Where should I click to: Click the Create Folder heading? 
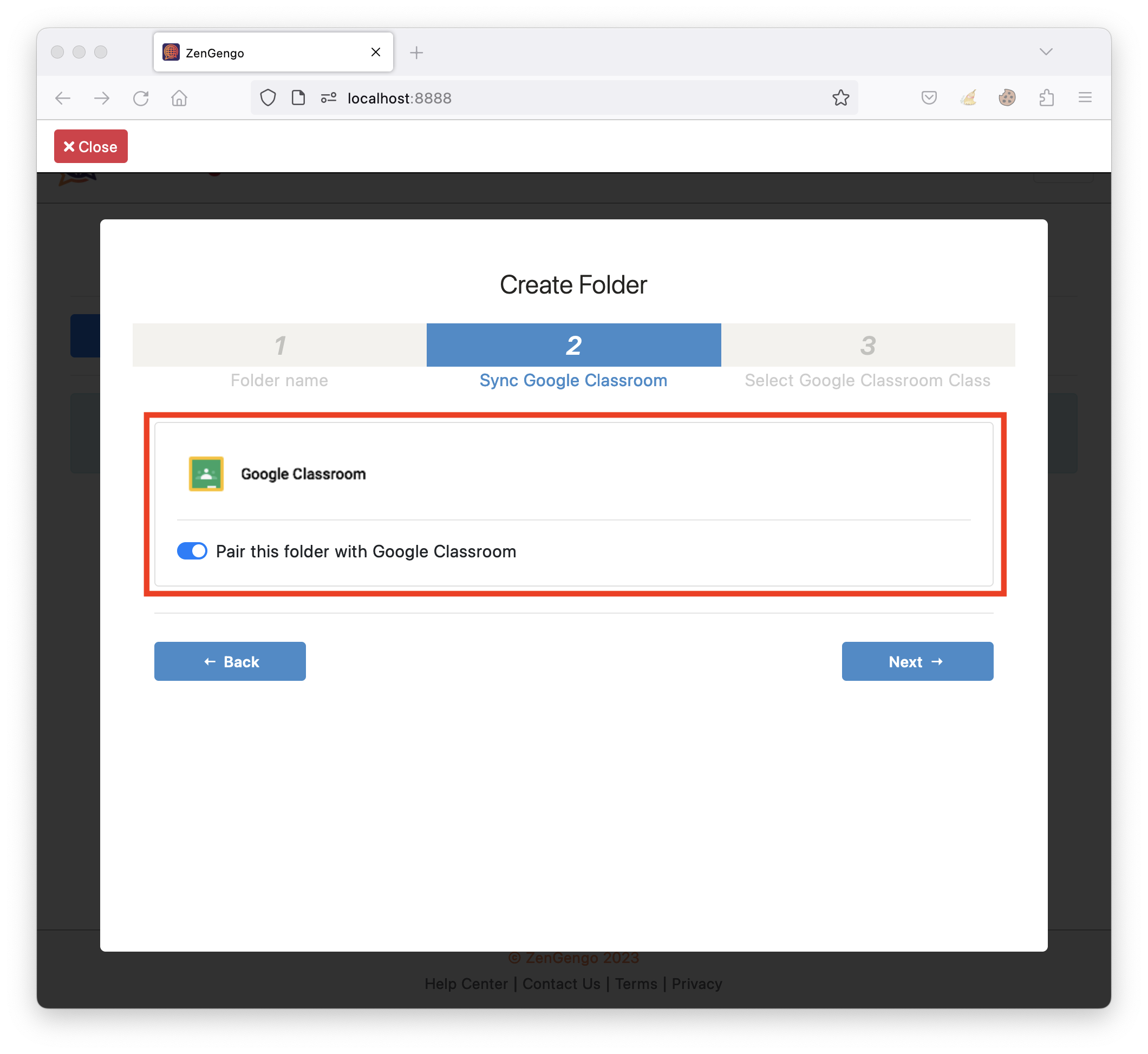click(573, 284)
